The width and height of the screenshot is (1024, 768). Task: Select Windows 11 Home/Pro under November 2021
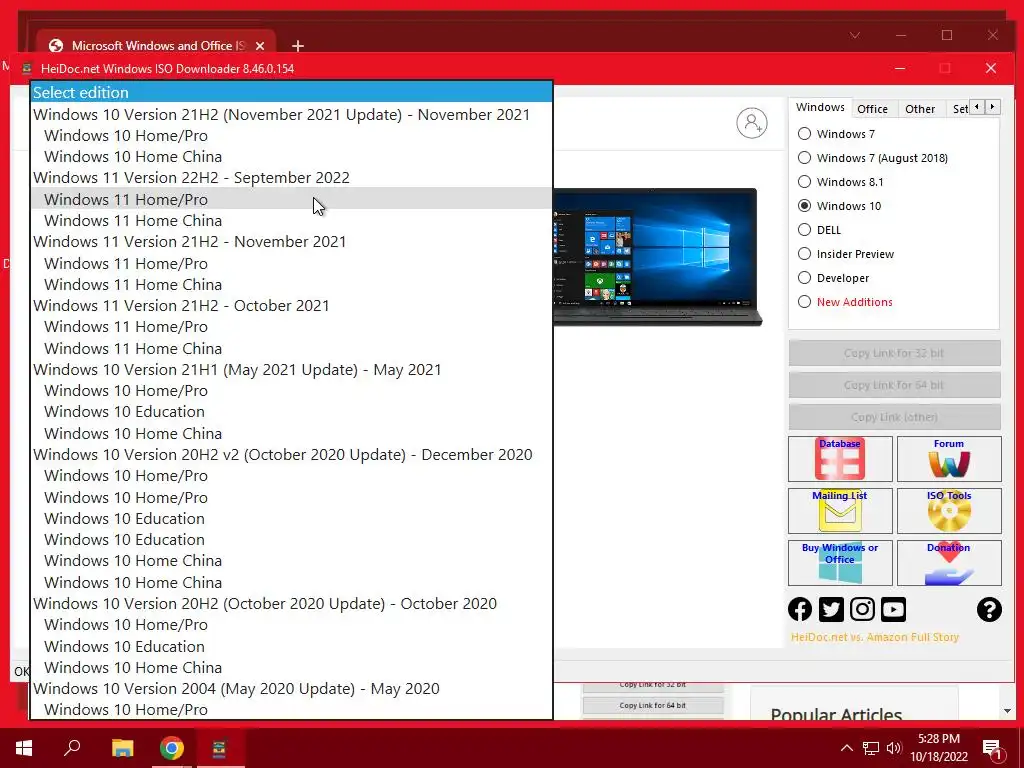(x=291, y=263)
